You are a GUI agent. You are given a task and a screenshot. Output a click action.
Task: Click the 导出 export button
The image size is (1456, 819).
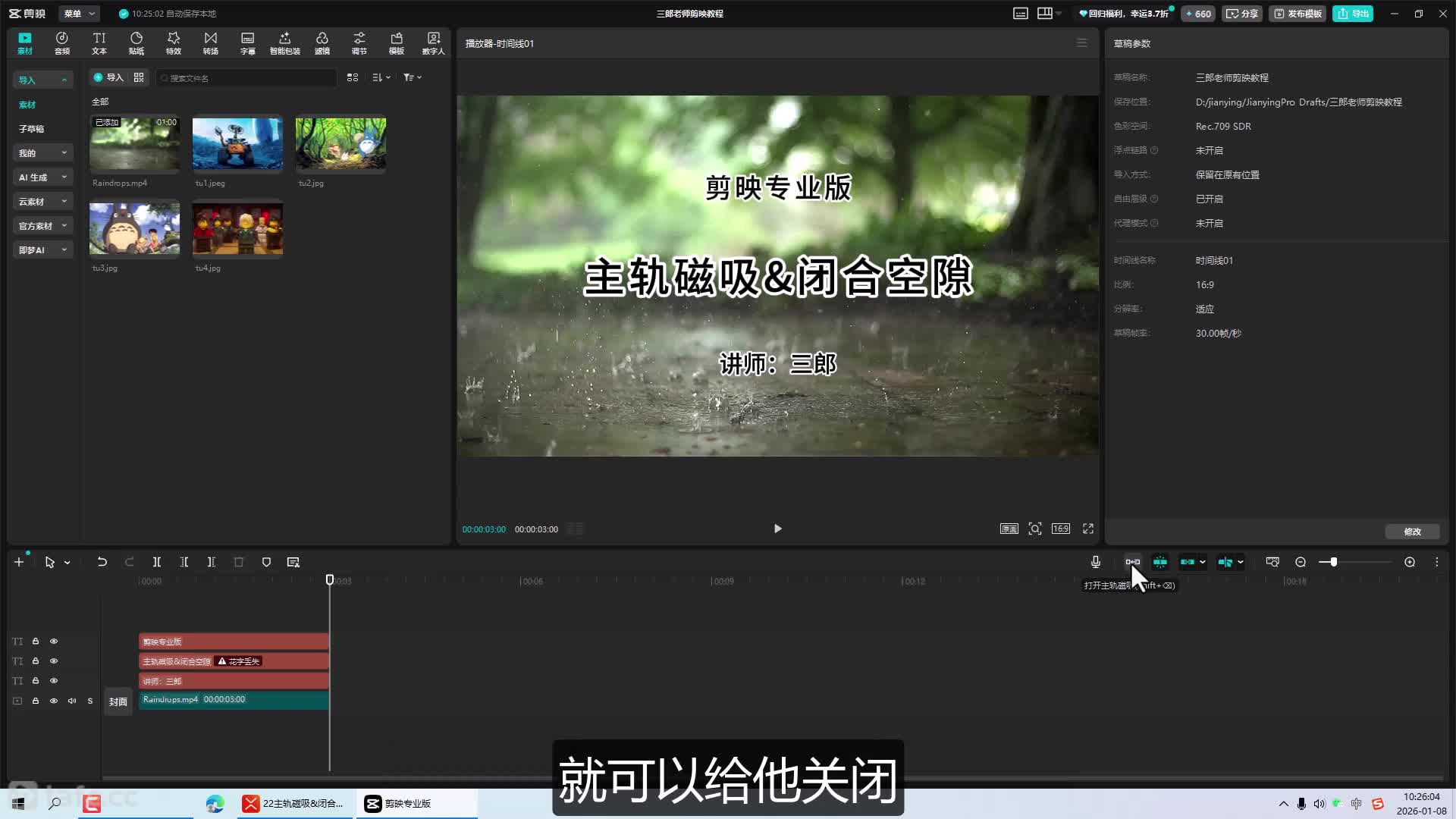click(1352, 14)
